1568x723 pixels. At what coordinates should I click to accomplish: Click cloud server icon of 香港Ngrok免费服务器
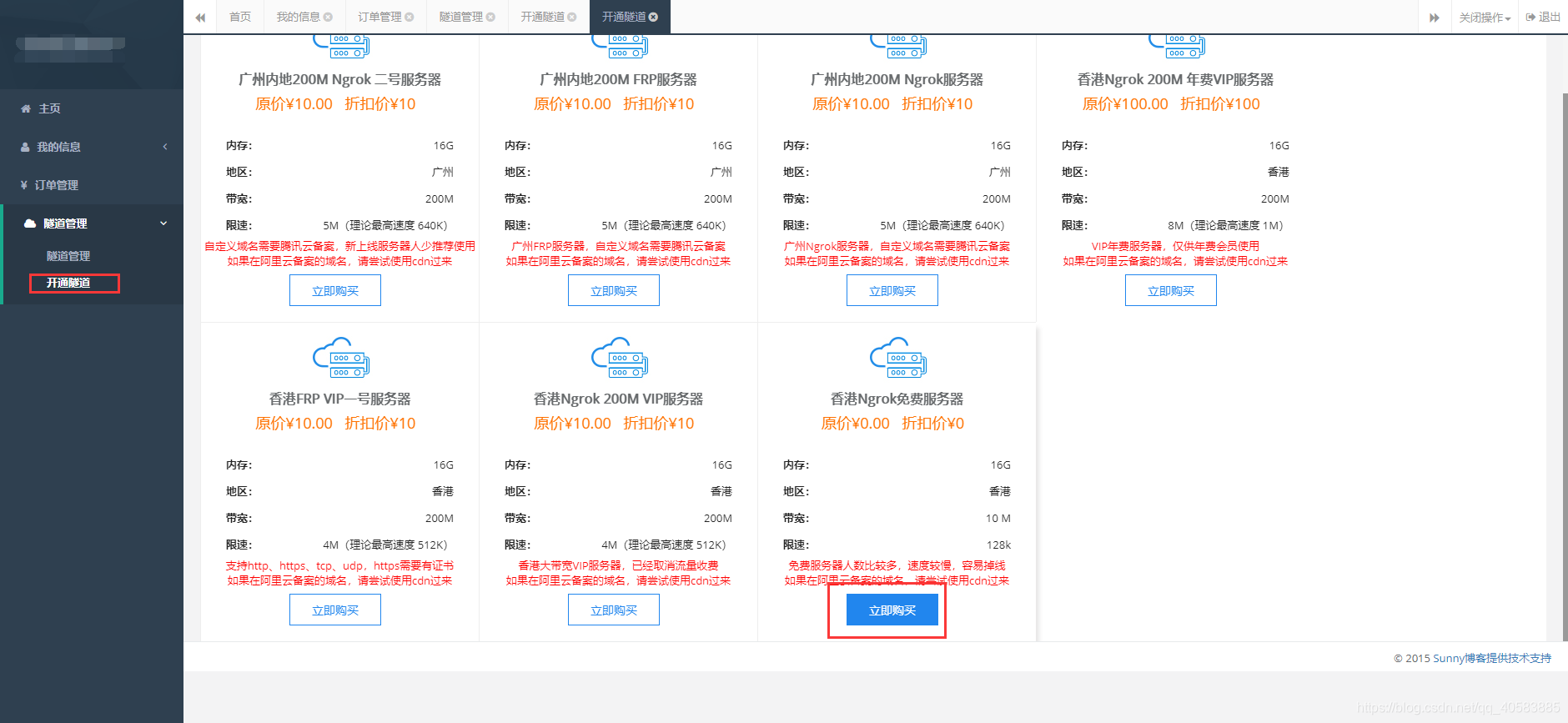[897, 358]
